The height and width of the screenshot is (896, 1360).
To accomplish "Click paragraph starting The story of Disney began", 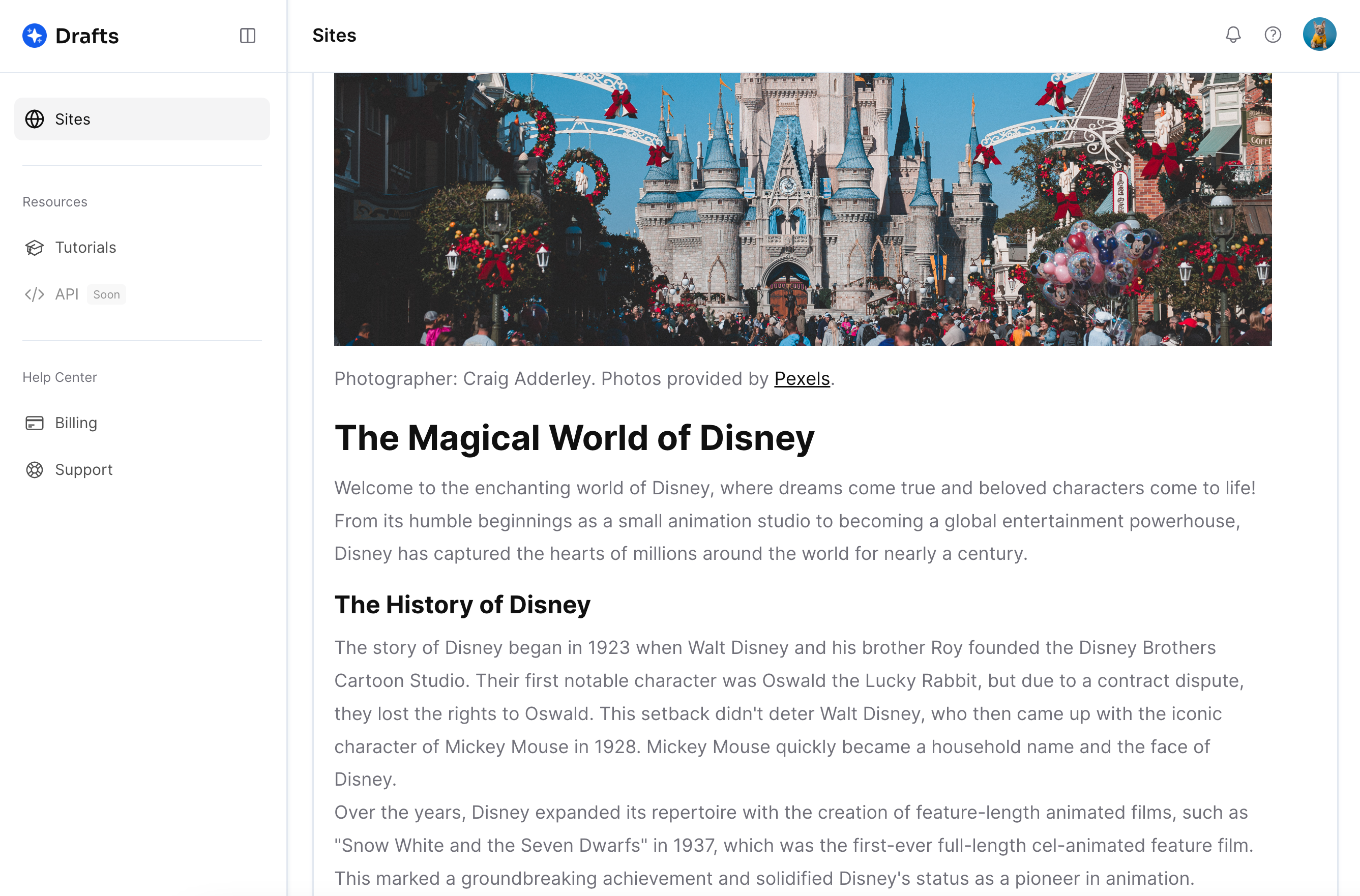I will [x=789, y=713].
